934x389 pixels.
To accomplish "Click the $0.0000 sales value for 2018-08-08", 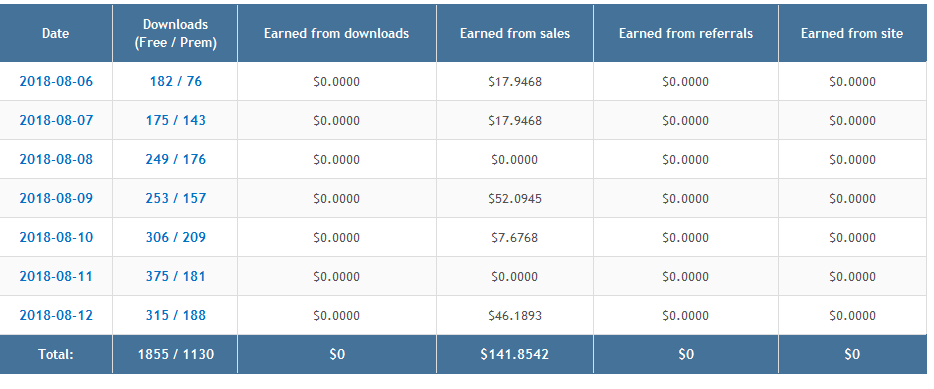I will [515, 160].
